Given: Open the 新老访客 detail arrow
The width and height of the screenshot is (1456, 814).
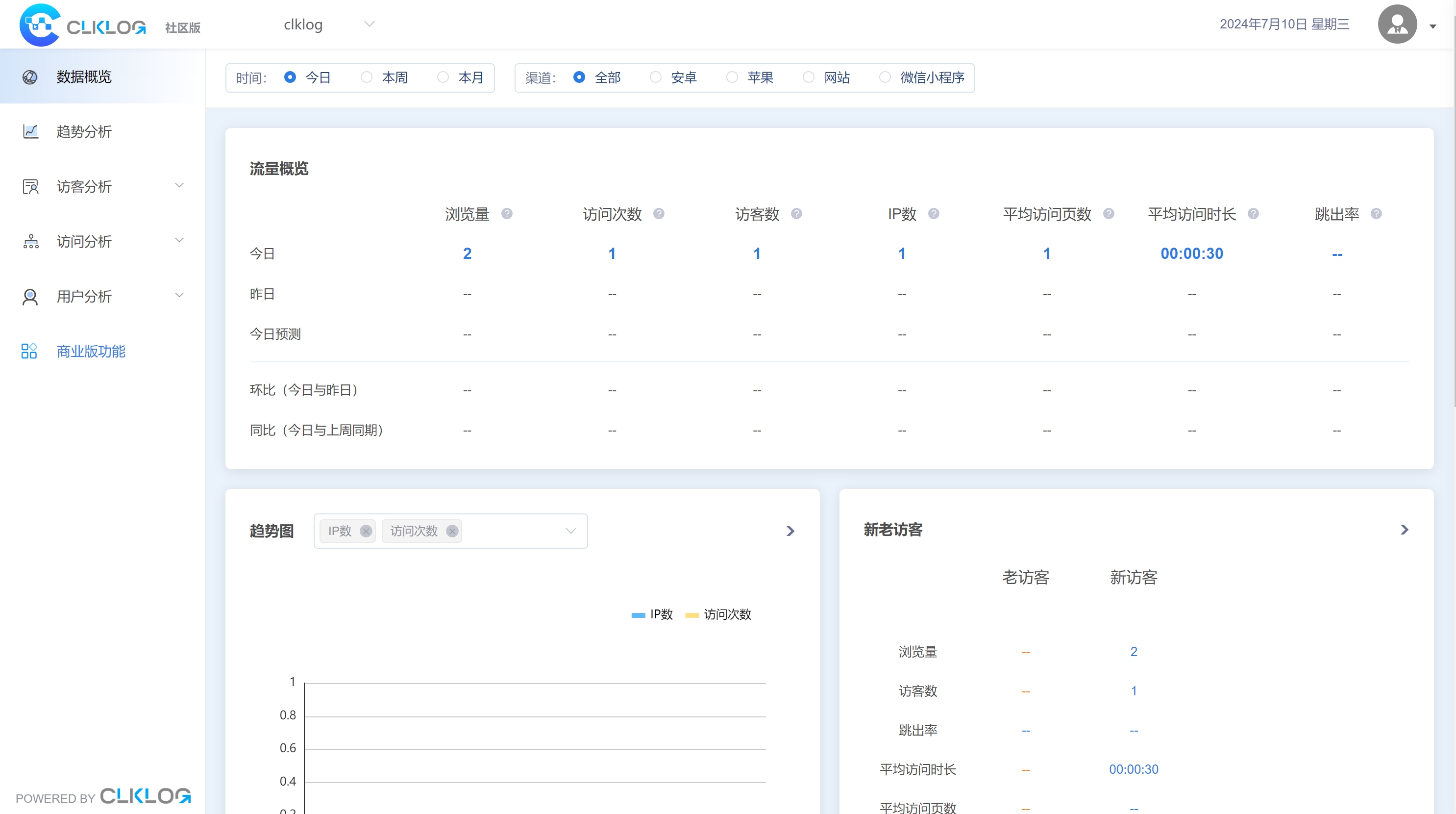Looking at the screenshot, I should click(x=1405, y=530).
